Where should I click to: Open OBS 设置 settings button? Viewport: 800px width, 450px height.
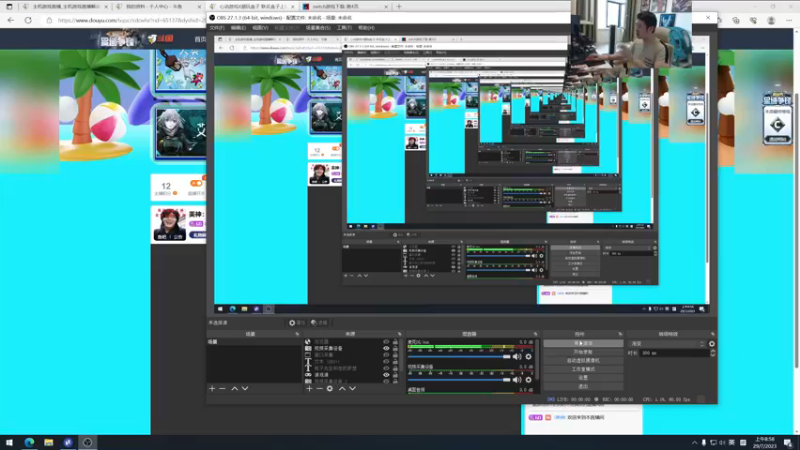[x=583, y=378]
